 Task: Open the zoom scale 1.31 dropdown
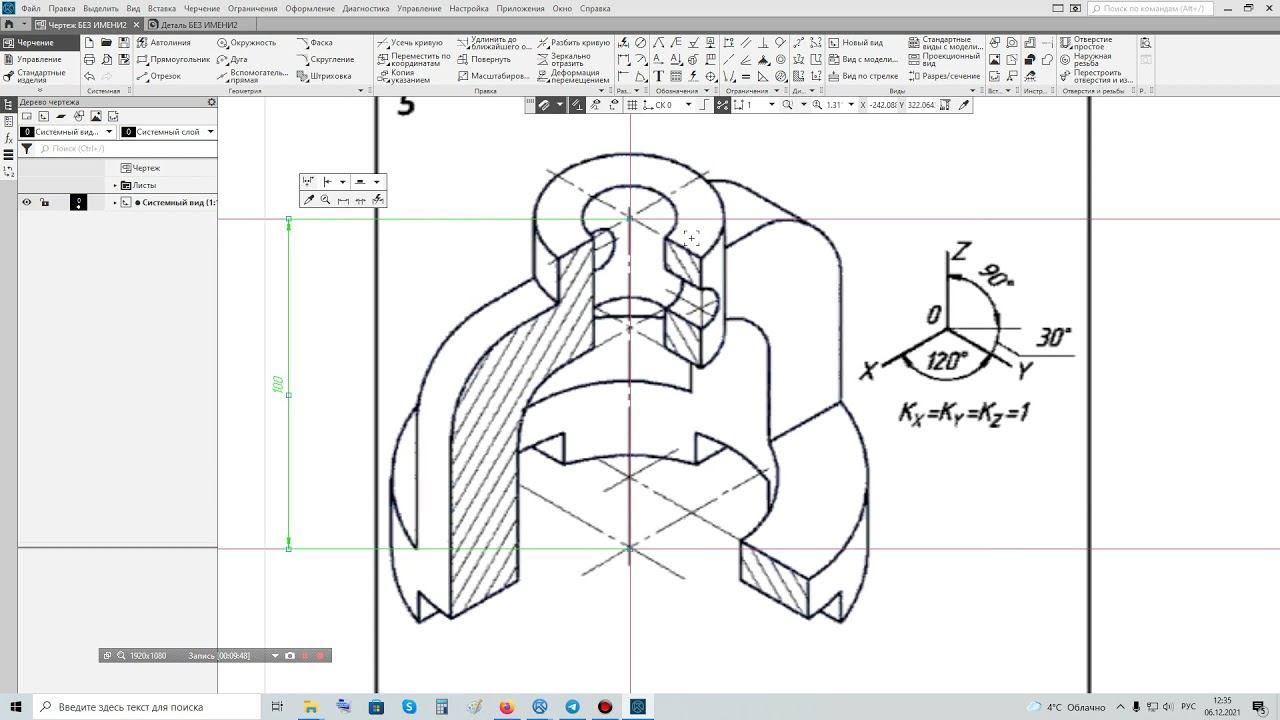851,105
